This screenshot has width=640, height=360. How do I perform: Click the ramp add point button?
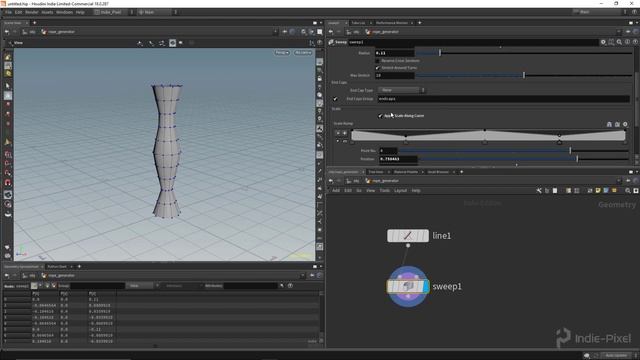344,133
